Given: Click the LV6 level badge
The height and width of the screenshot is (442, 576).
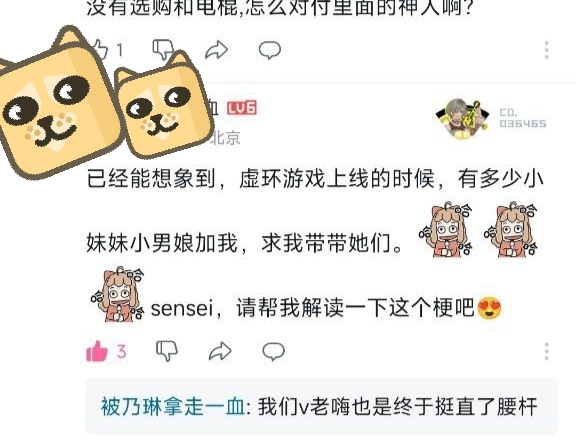Looking at the screenshot, I should tap(242, 108).
